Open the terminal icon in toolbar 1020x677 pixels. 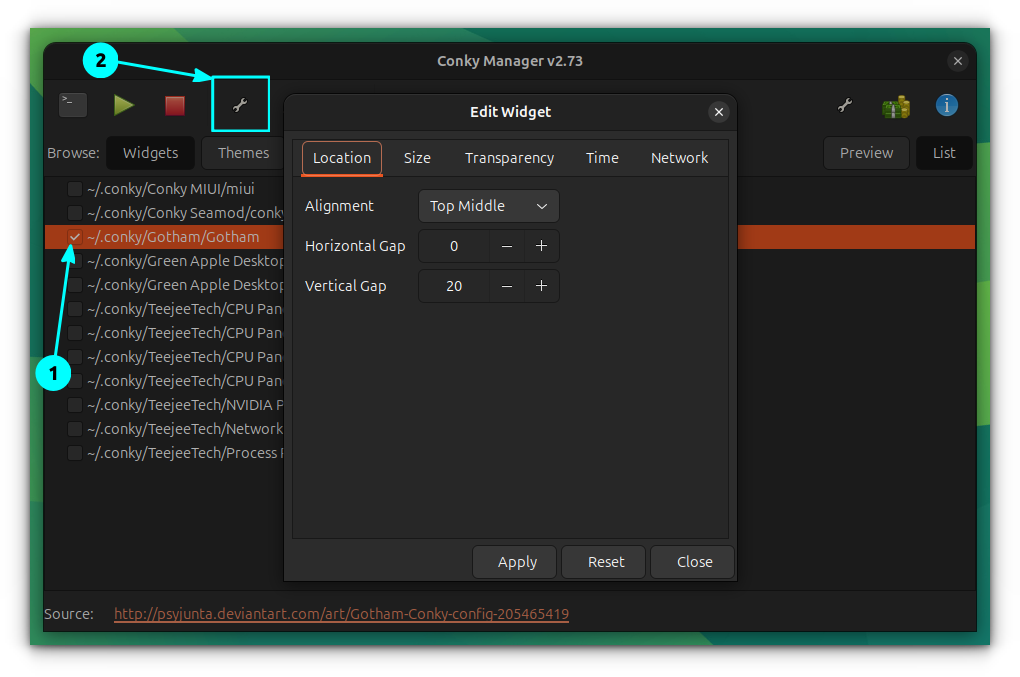click(x=73, y=105)
